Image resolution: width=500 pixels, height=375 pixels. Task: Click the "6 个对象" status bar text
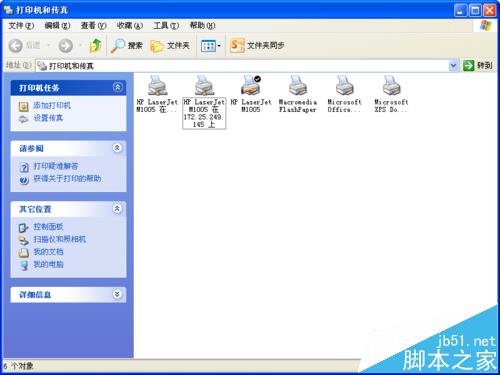click(x=18, y=366)
